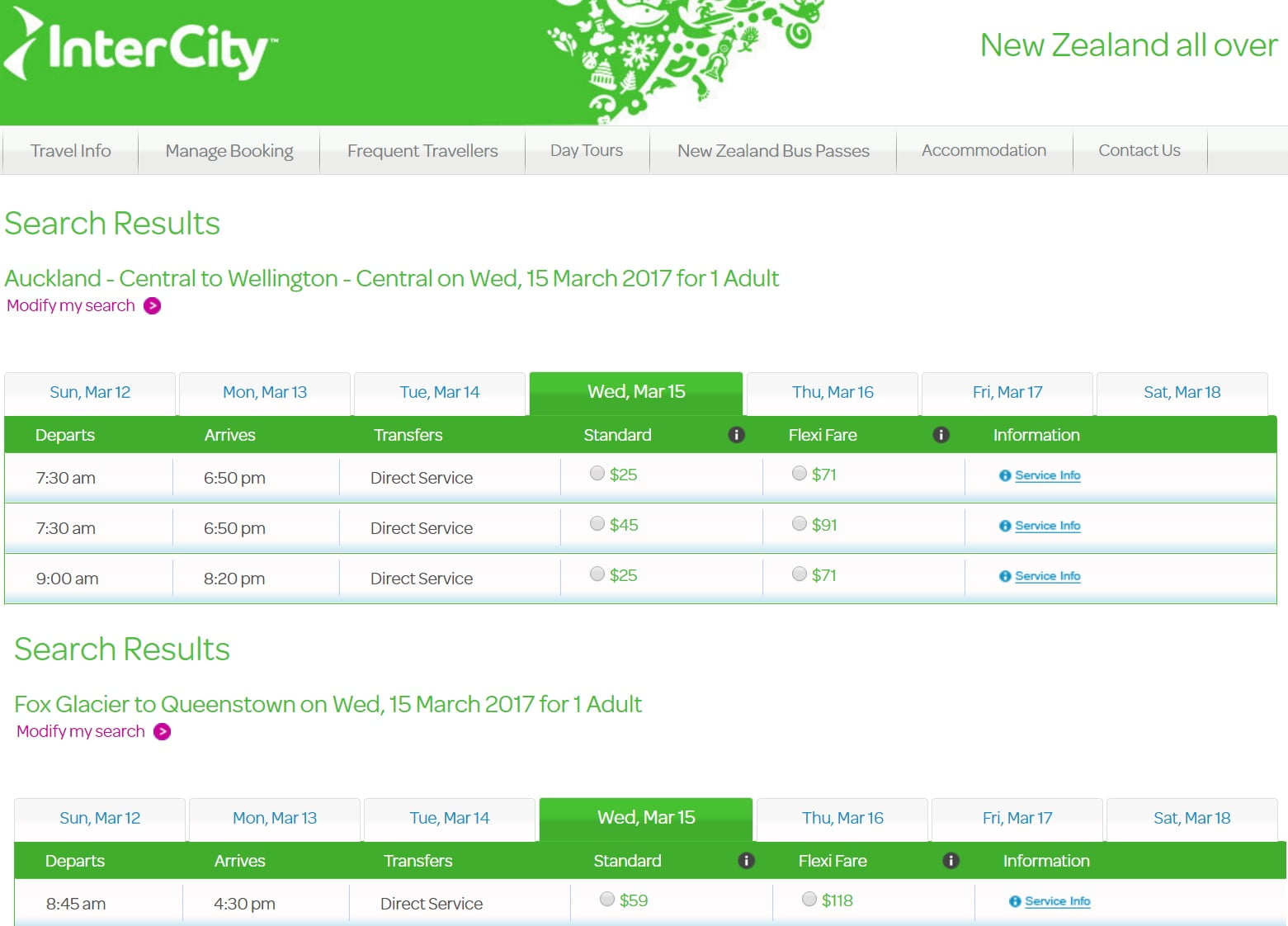Open Service Info link for the $45 7:30 am service
Image resolution: width=1288 pixels, height=926 pixels.
pos(1048,526)
